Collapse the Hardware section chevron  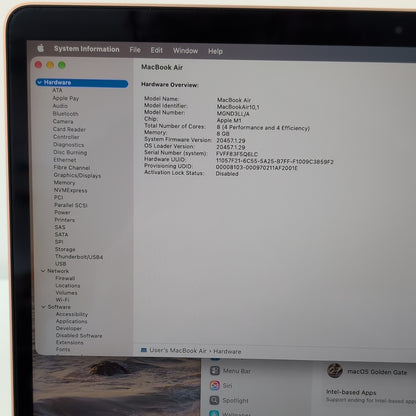(40, 82)
